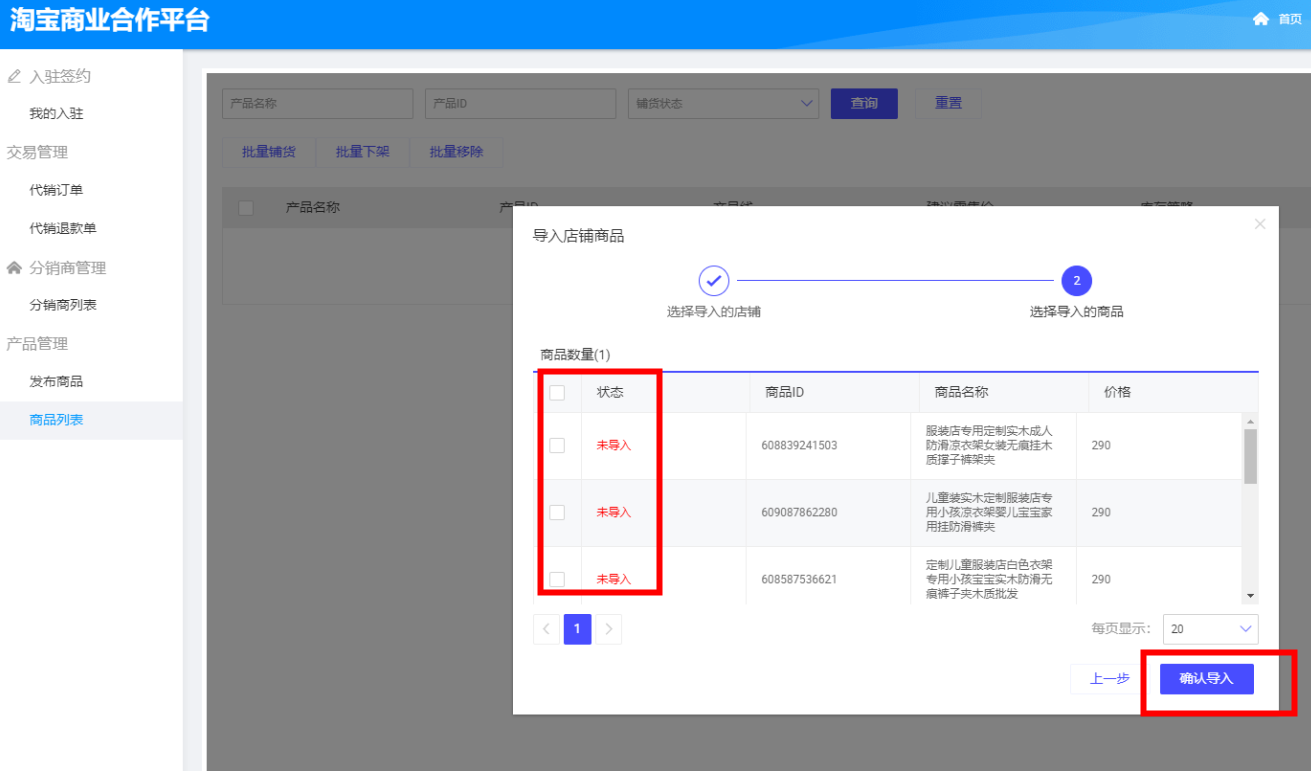The width and height of the screenshot is (1311, 771).
Task: Click the 产品名称 input field
Action: (x=317, y=103)
